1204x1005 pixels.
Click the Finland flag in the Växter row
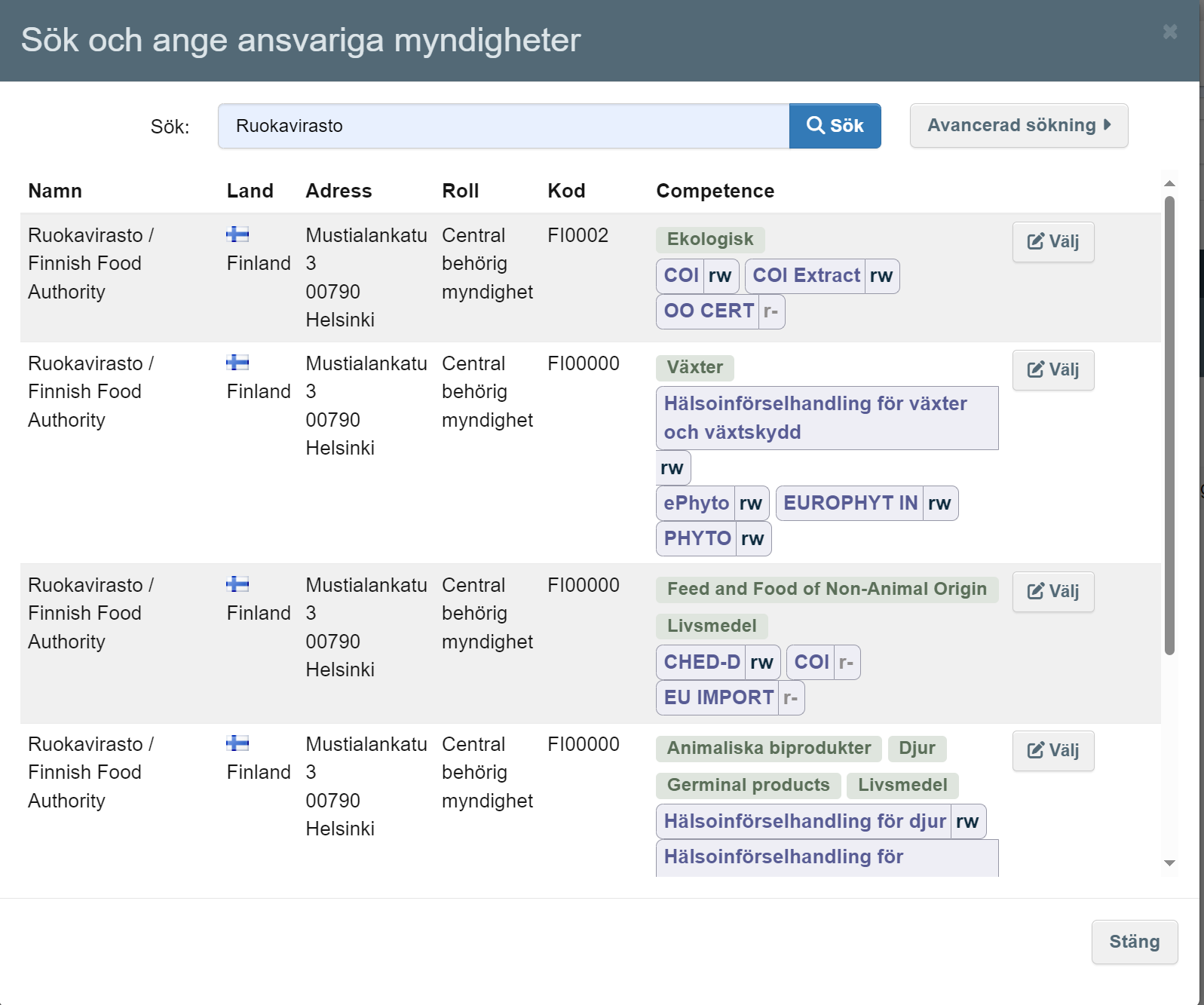point(237,363)
